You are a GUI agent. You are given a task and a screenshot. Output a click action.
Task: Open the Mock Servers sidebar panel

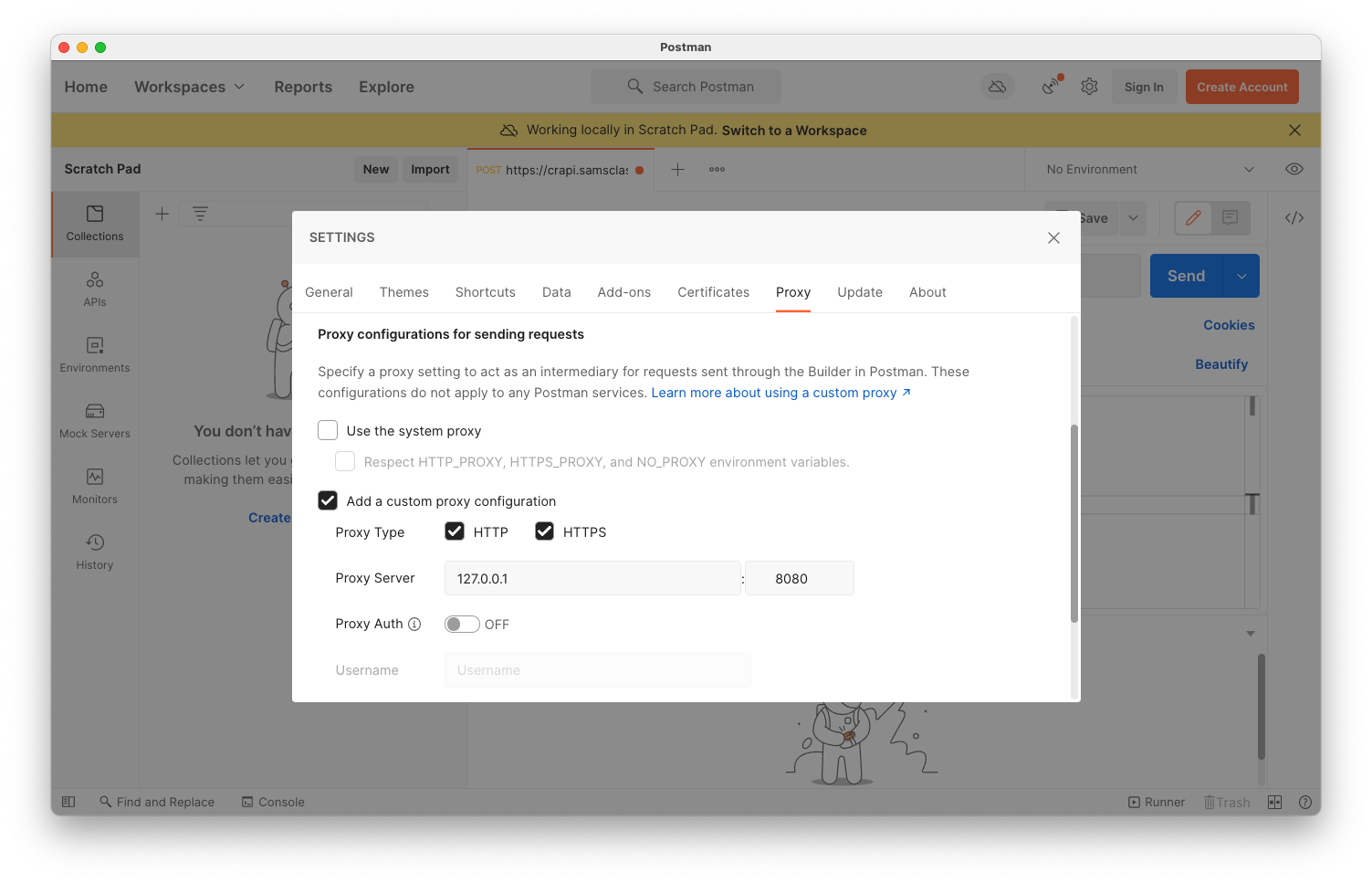95,421
